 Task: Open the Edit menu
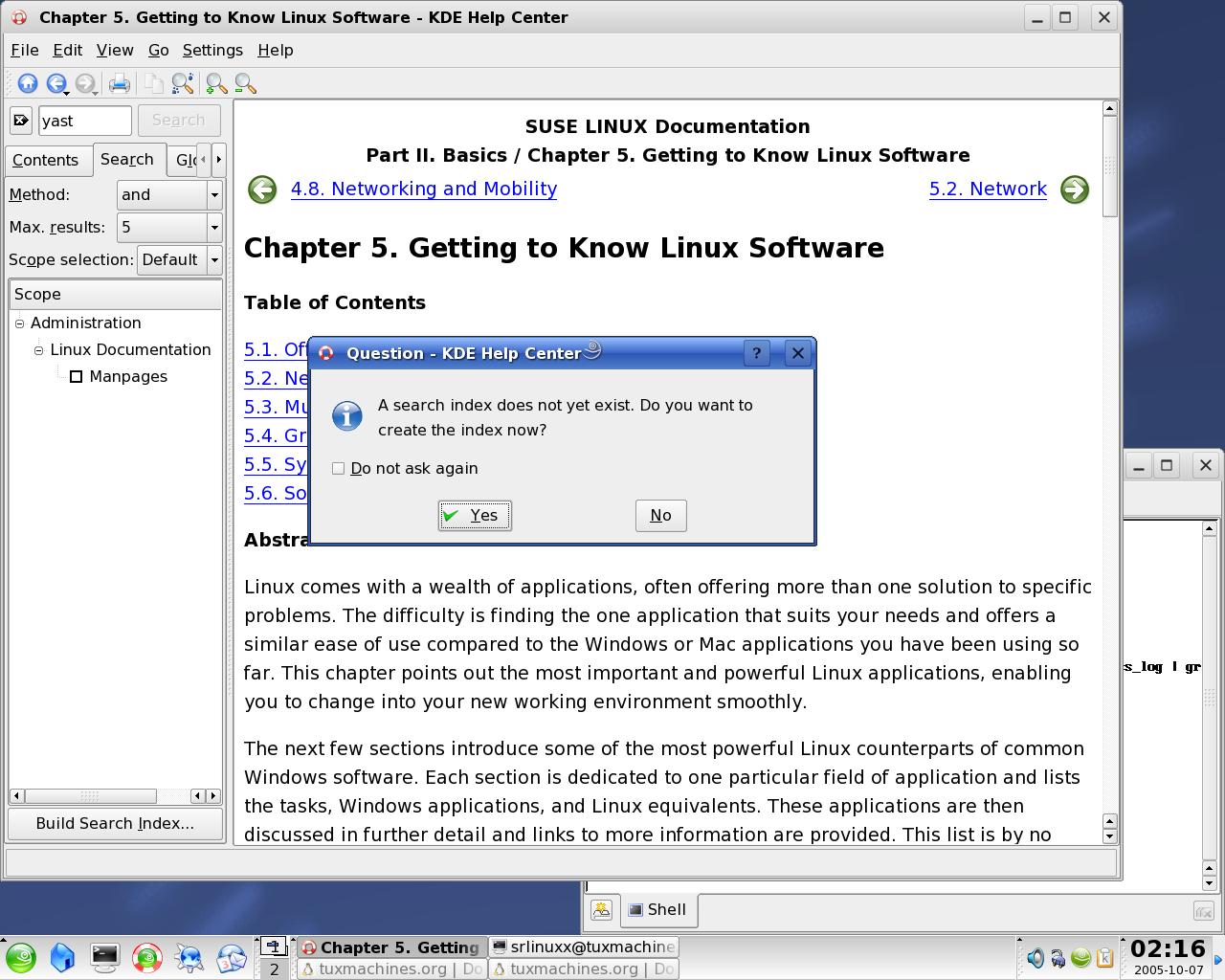pos(67,50)
